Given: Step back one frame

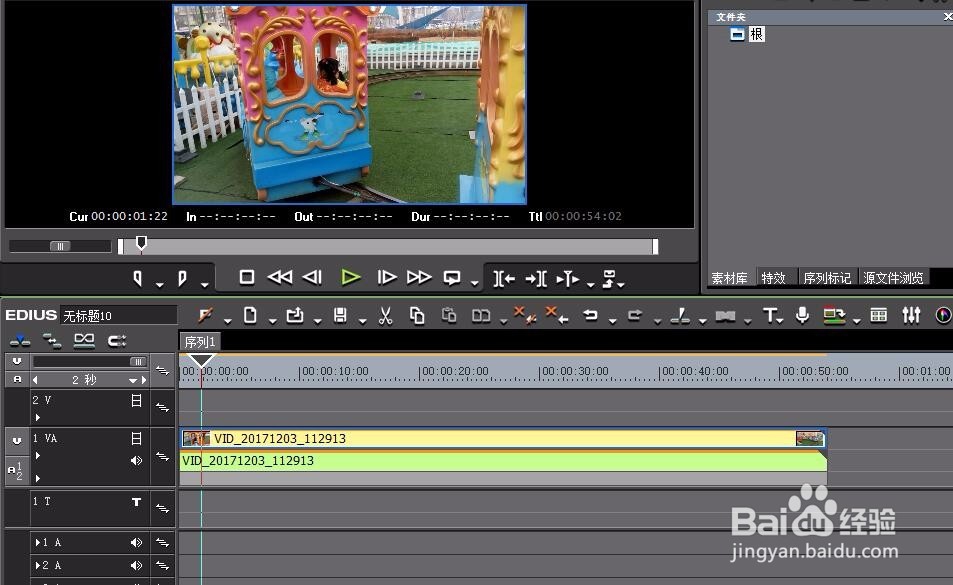Looking at the screenshot, I should tap(312, 278).
